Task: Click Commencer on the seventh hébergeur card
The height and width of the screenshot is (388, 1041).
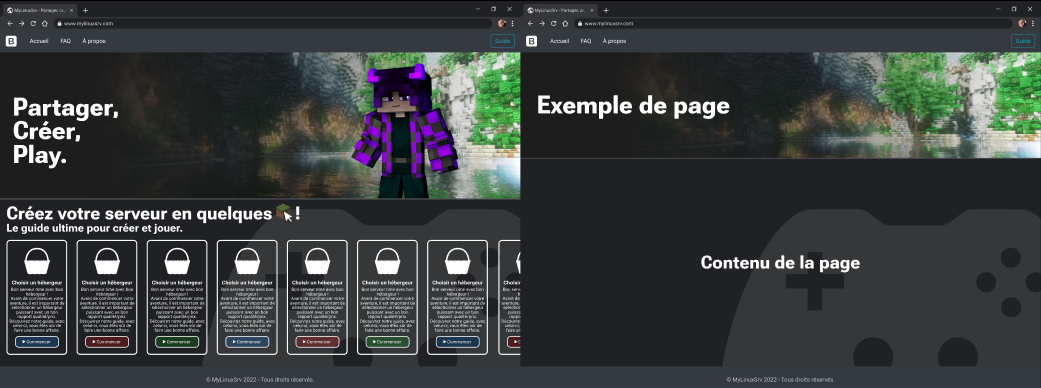Action: pyautogui.click(x=457, y=341)
